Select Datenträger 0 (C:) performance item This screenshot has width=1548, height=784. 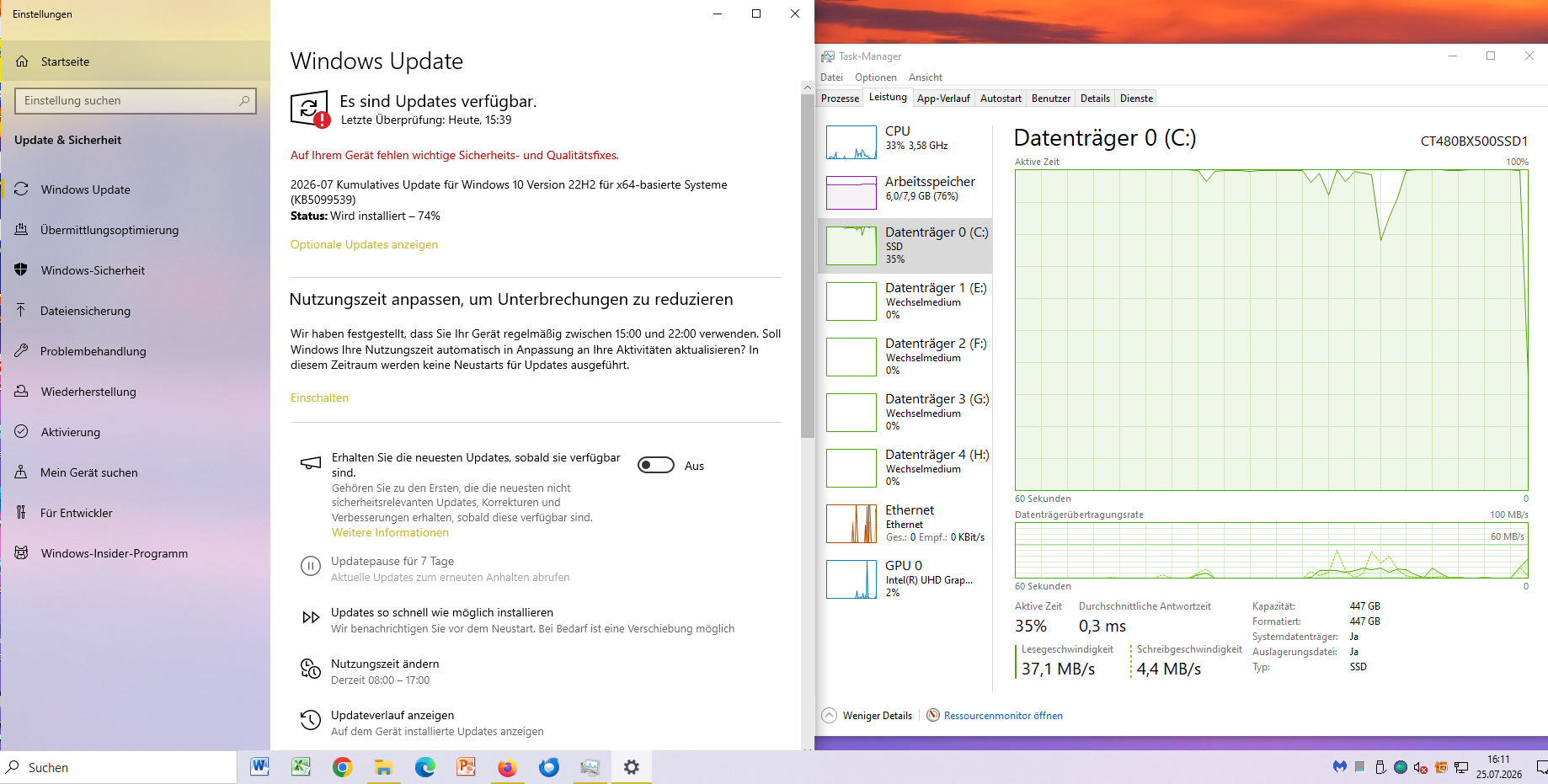pos(905,245)
